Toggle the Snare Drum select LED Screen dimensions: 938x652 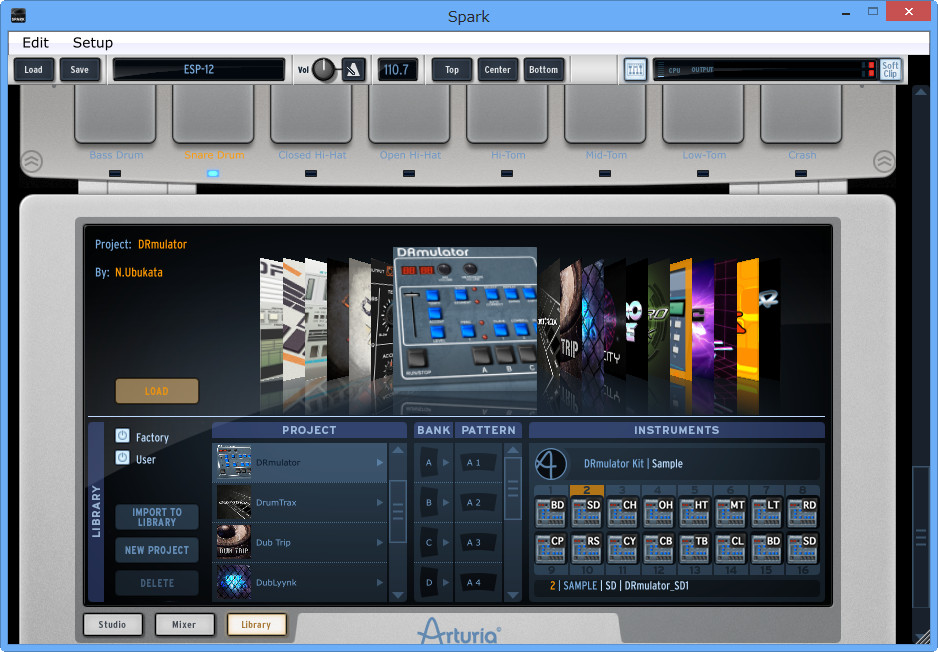click(x=213, y=173)
